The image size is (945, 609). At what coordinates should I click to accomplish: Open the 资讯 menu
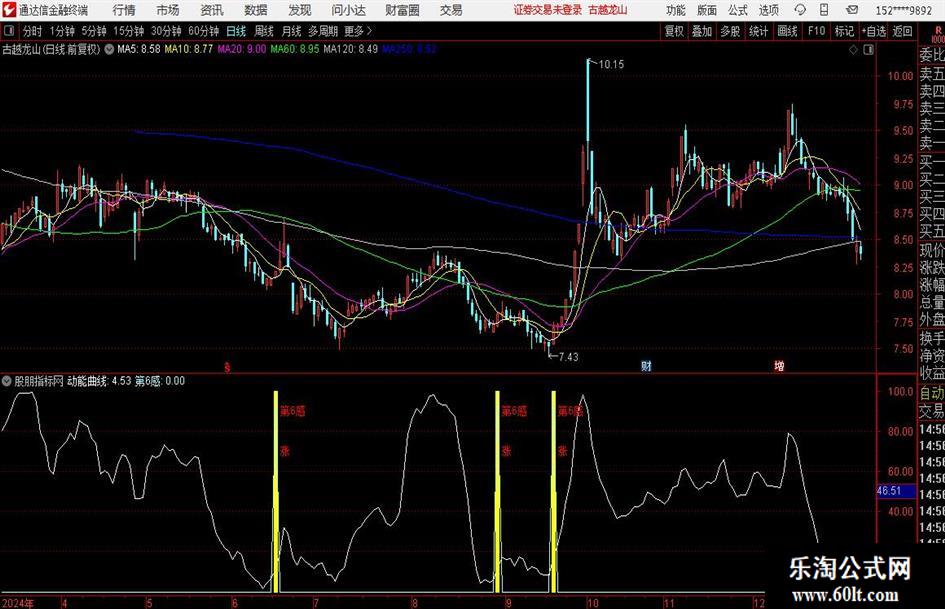point(212,10)
